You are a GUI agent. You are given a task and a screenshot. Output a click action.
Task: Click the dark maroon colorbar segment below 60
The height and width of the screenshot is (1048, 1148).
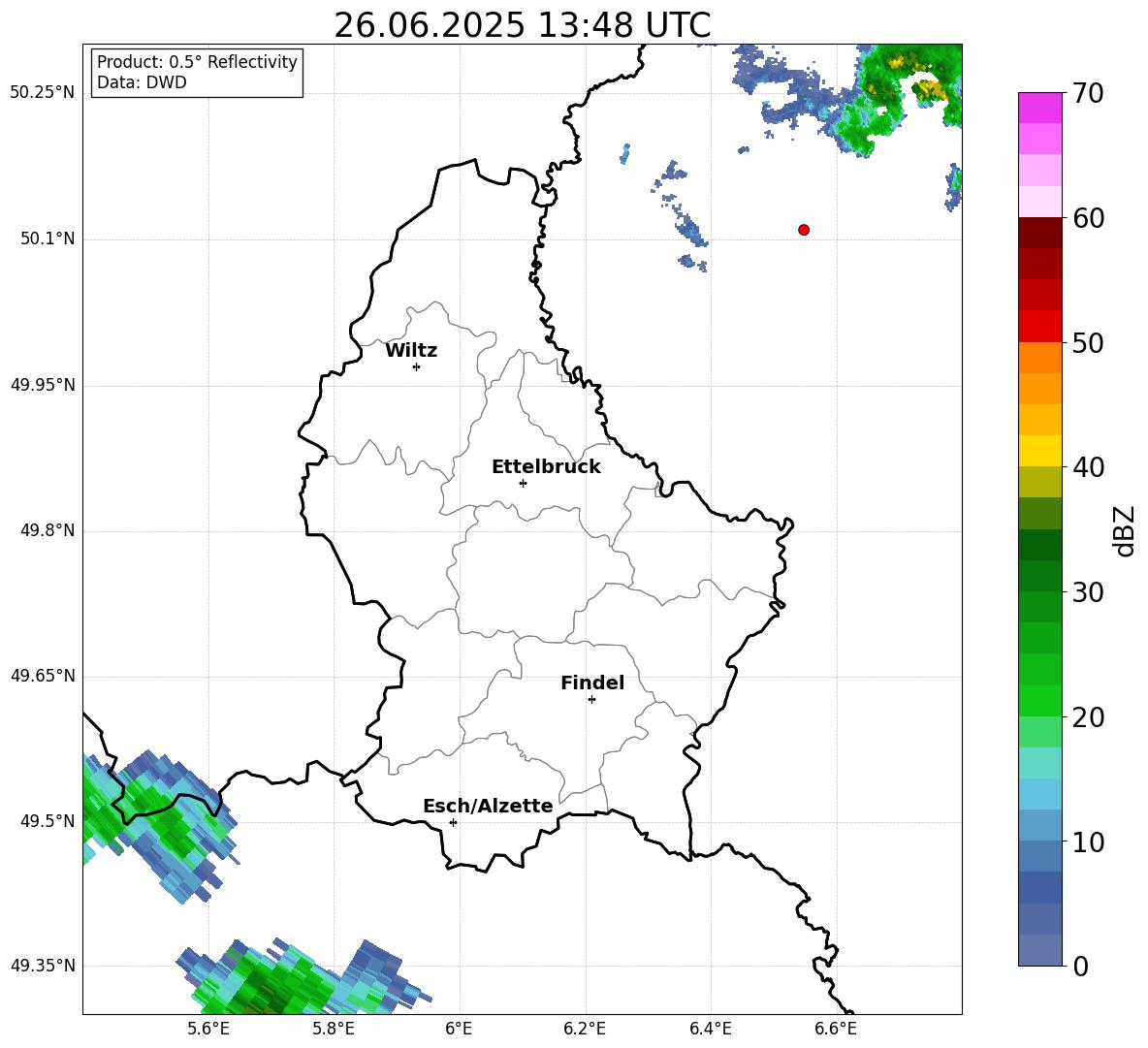coord(1039,233)
